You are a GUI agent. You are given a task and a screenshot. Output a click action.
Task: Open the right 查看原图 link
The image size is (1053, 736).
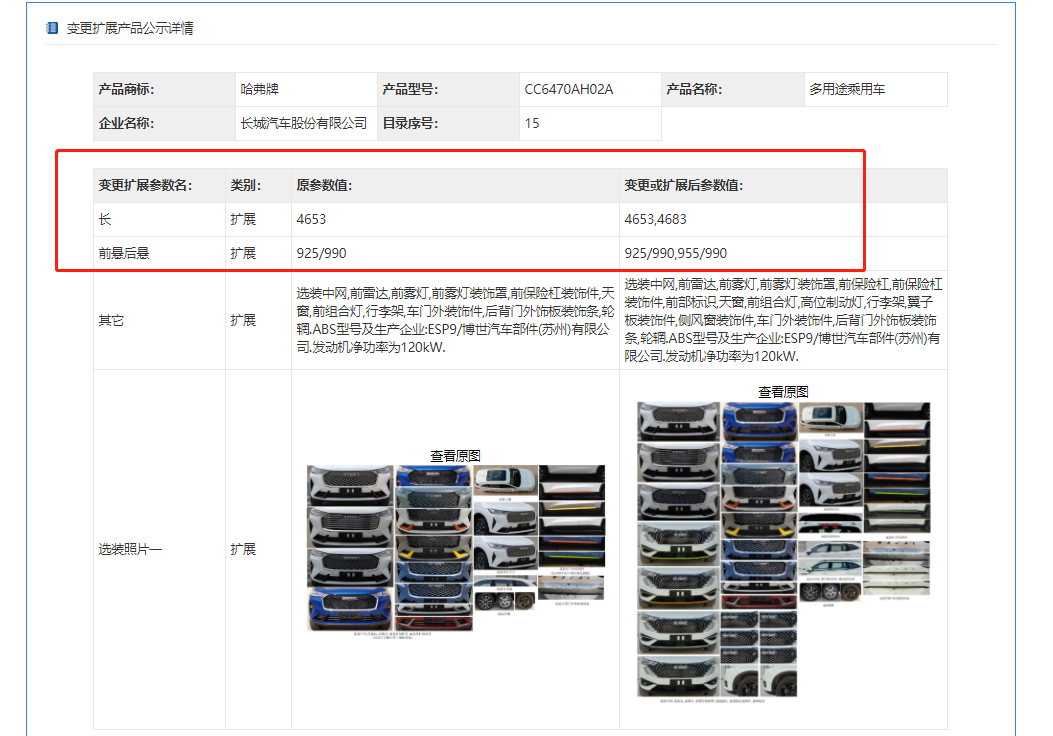tap(783, 392)
